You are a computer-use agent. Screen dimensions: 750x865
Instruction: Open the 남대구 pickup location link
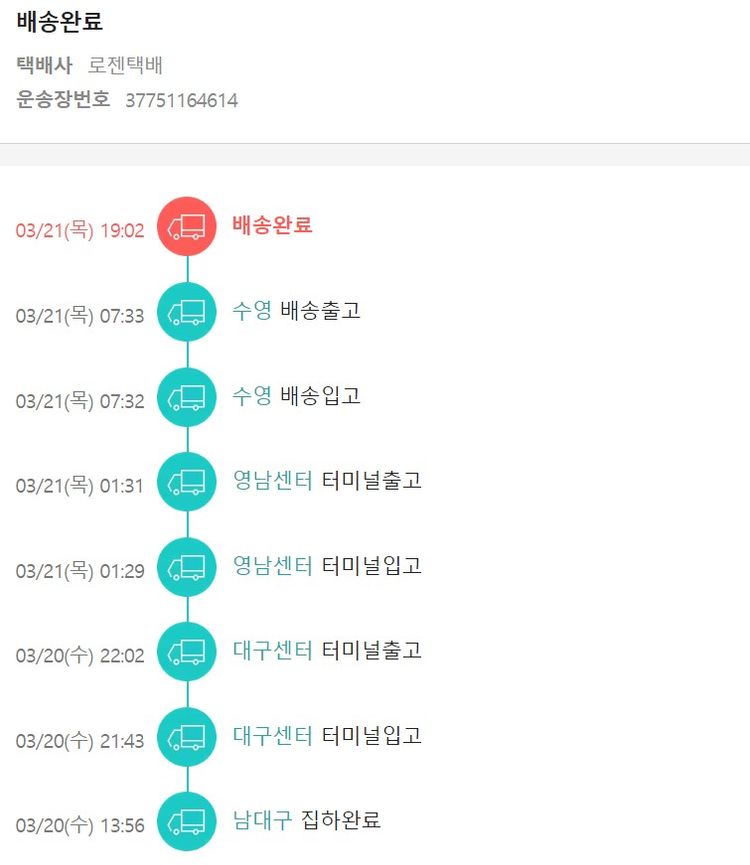(x=262, y=821)
